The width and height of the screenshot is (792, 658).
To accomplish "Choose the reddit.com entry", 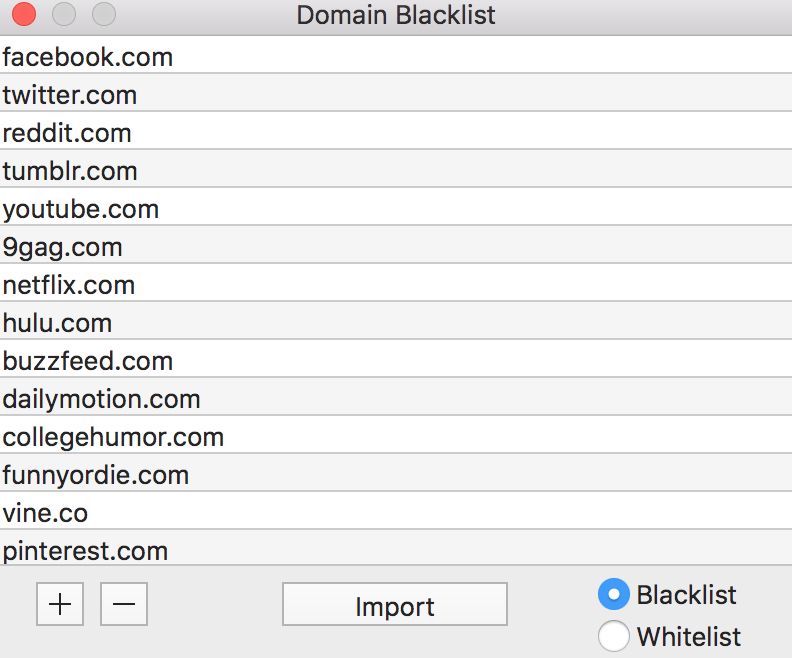I will [x=67, y=133].
